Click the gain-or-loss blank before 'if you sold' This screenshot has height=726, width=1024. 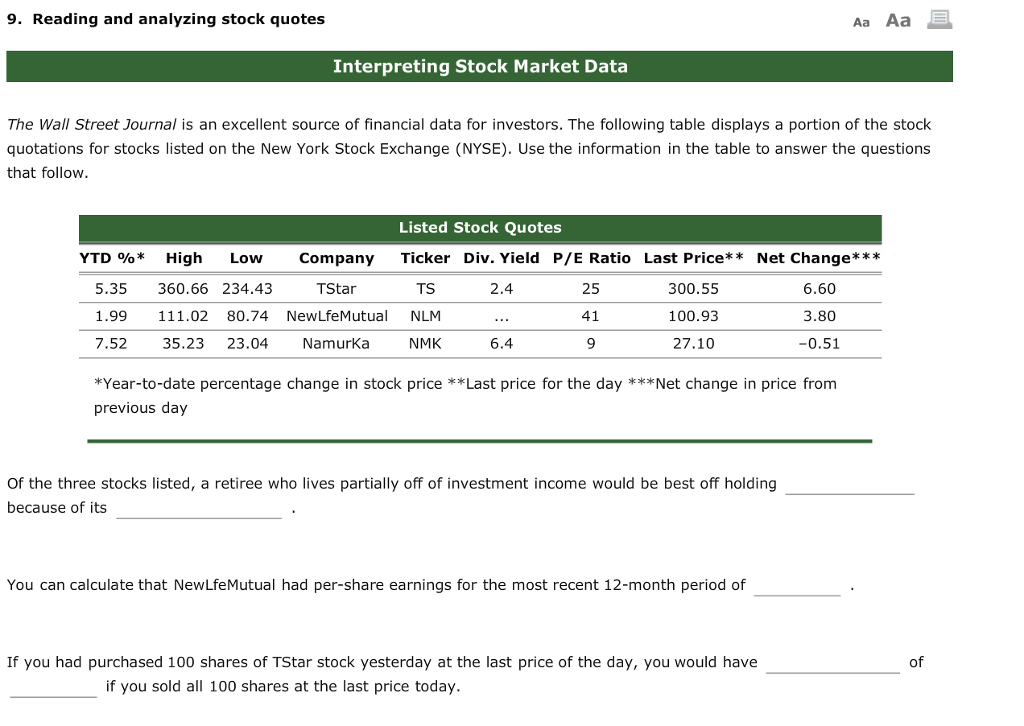[52, 692]
